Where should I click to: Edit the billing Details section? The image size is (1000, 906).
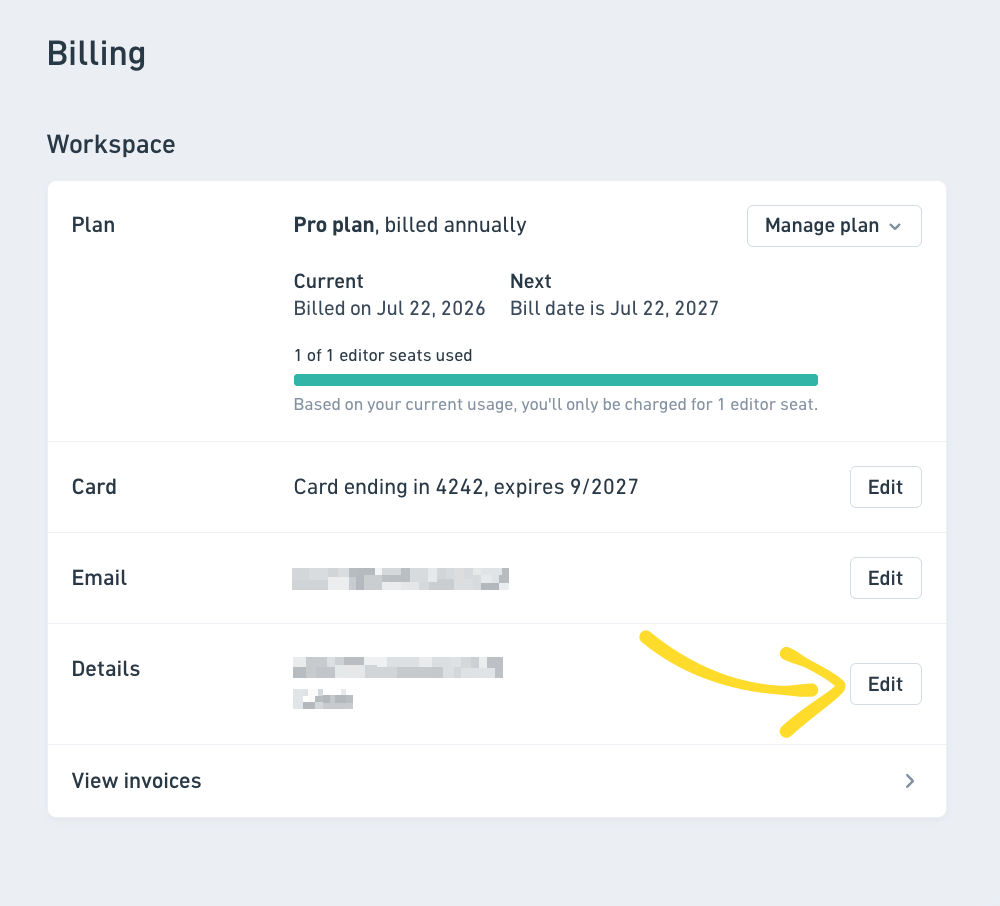(x=885, y=684)
